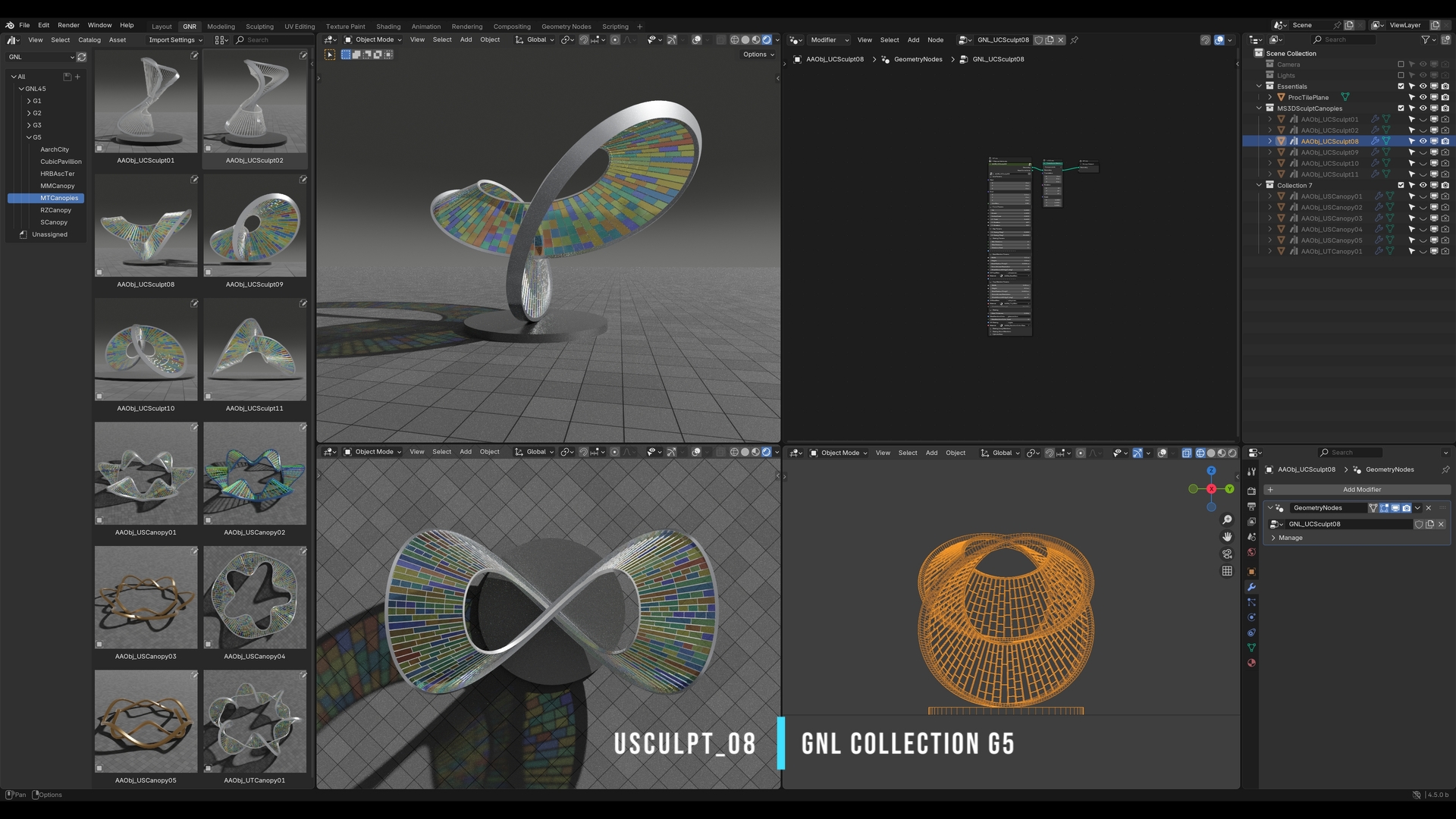Expand the G1 catalog in asset browser
The height and width of the screenshot is (819, 1456).
[x=30, y=101]
